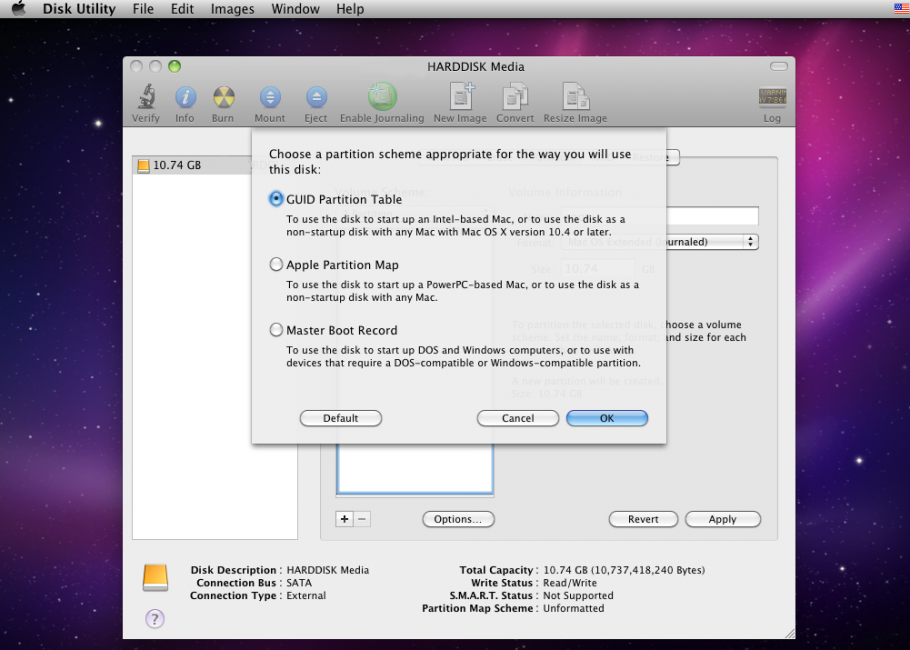Open the Window menu
The width and height of the screenshot is (910, 650).
pyautogui.click(x=295, y=9)
